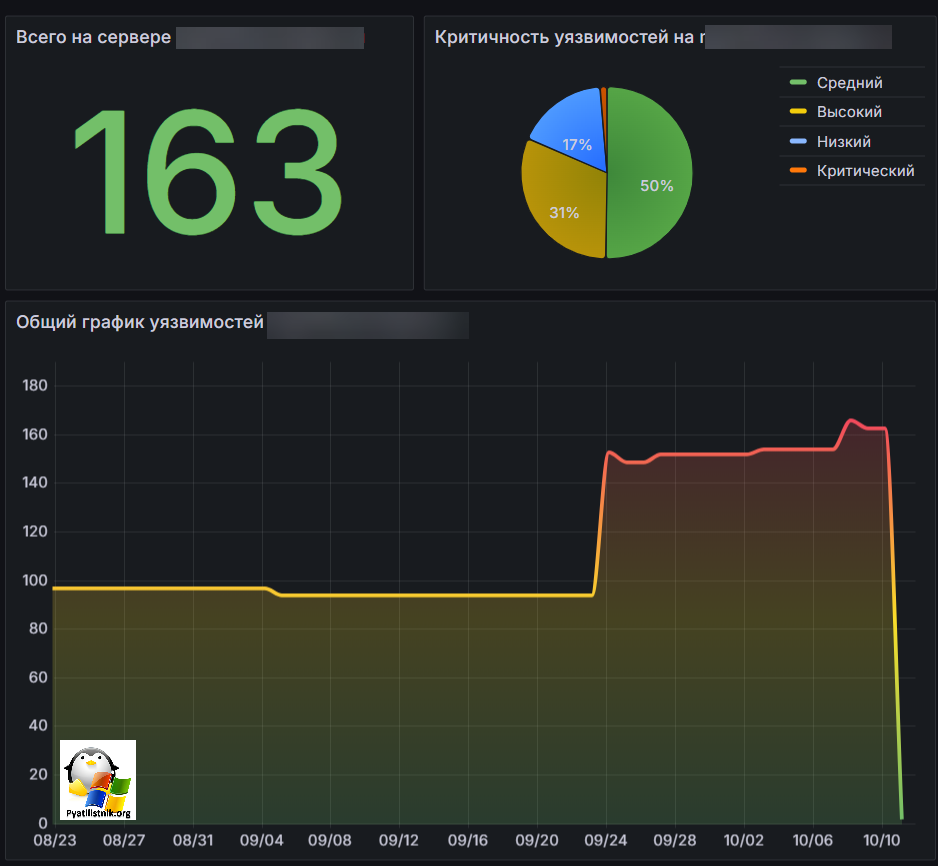Click the Pyatilistnik.org penguin logo
The width and height of the screenshot is (938, 866).
(x=97, y=780)
